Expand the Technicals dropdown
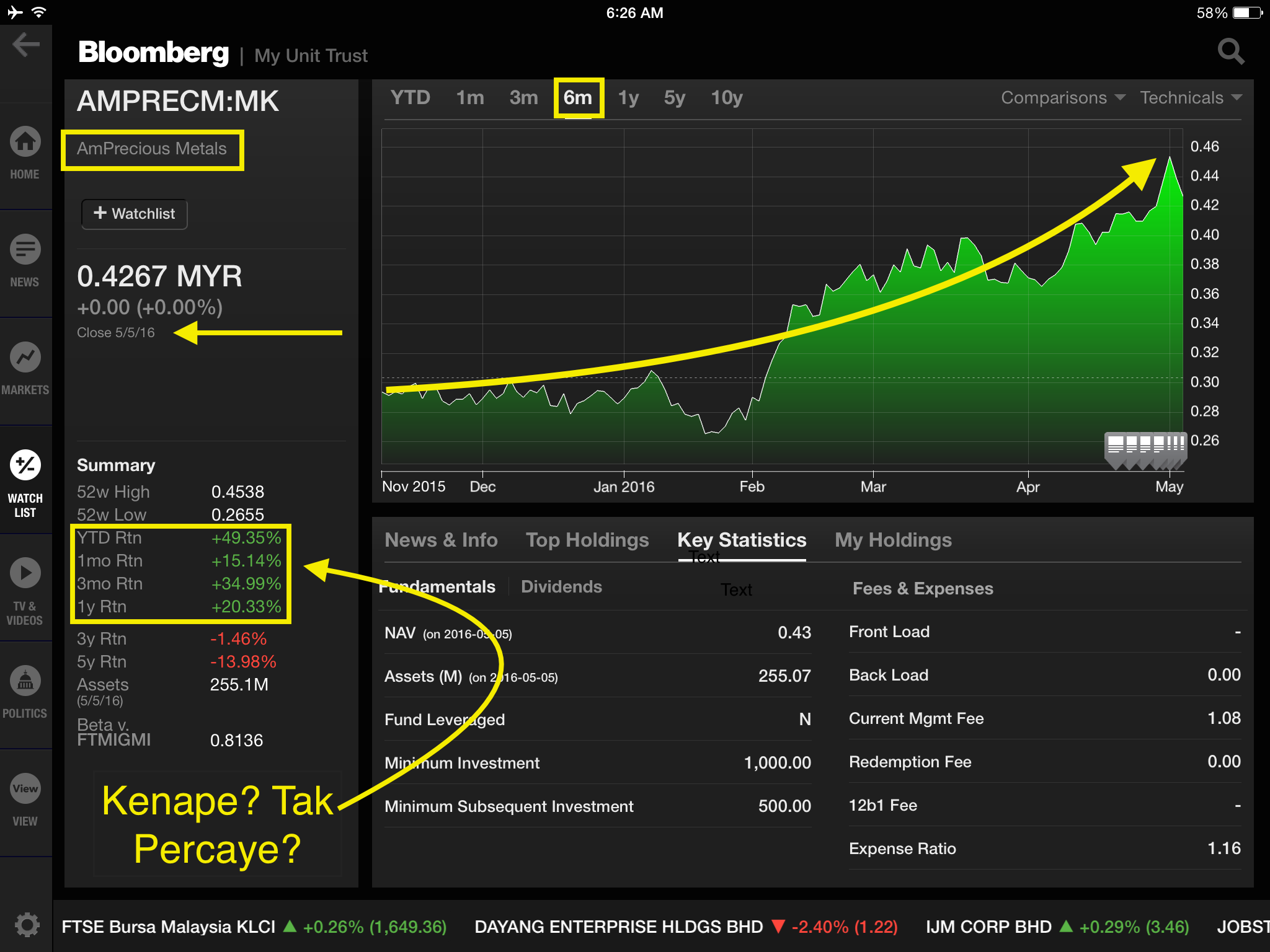Image resolution: width=1270 pixels, height=952 pixels. [x=1190, y=98]
